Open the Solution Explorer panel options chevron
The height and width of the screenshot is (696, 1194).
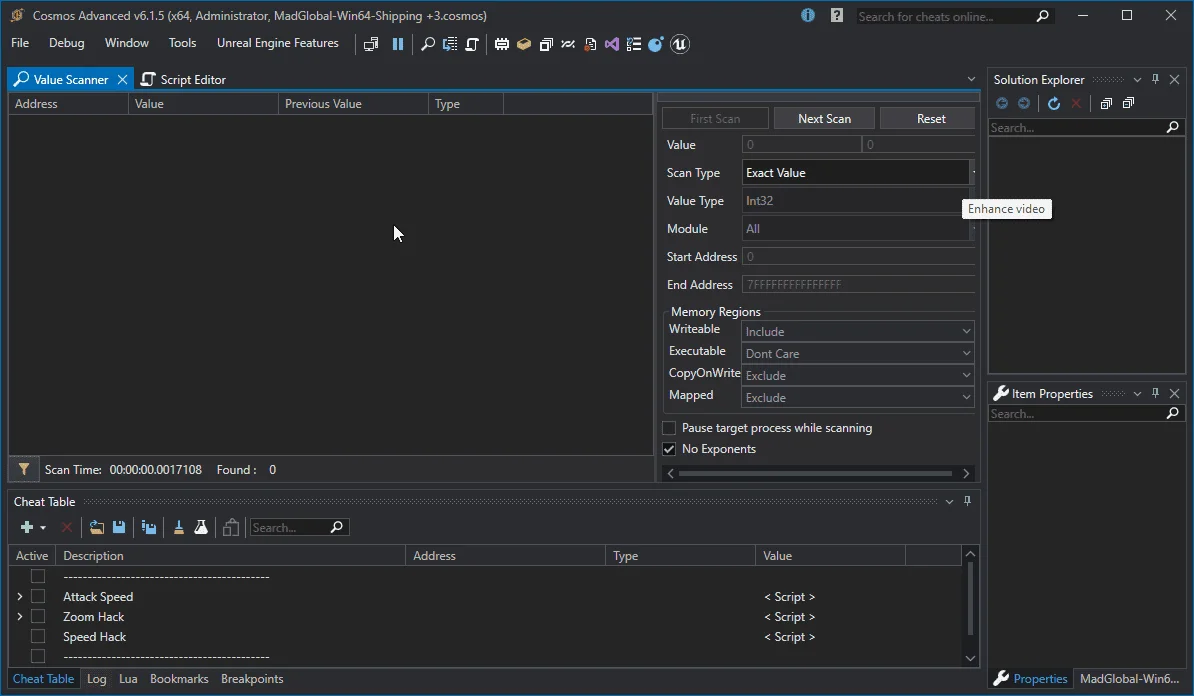(x=1137, y=79)
